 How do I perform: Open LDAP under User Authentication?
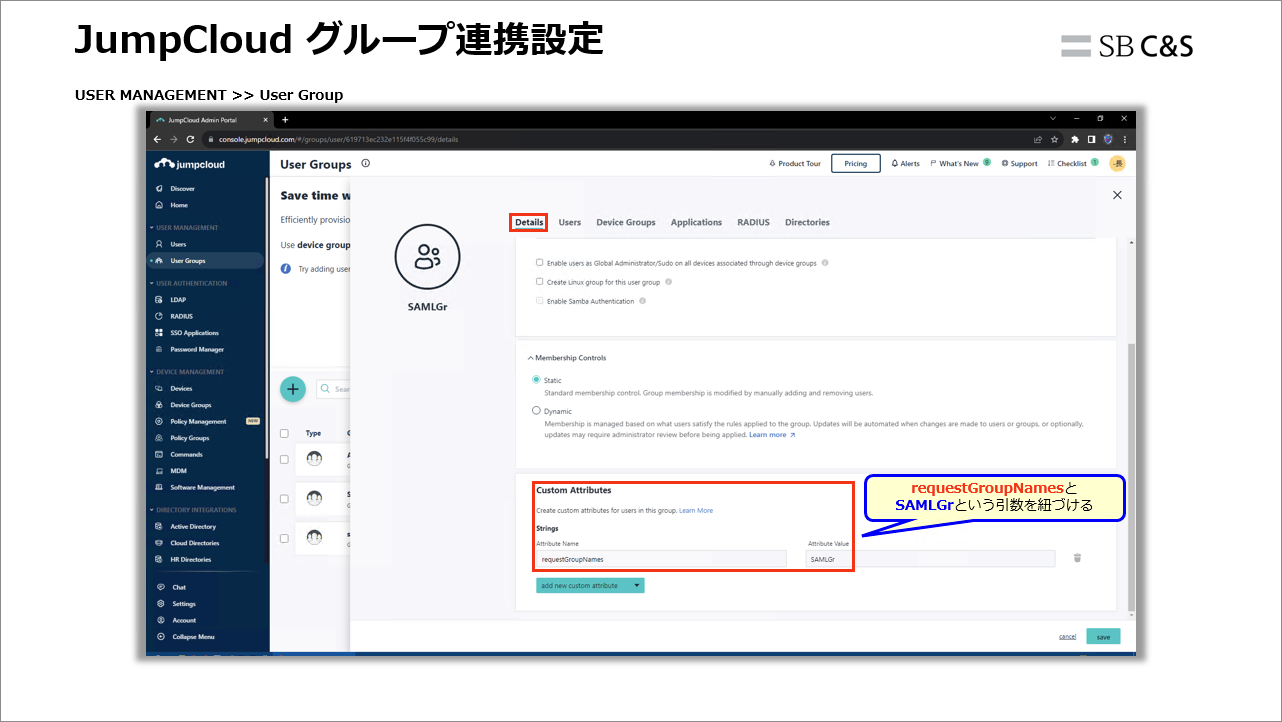tap(178, 299)
